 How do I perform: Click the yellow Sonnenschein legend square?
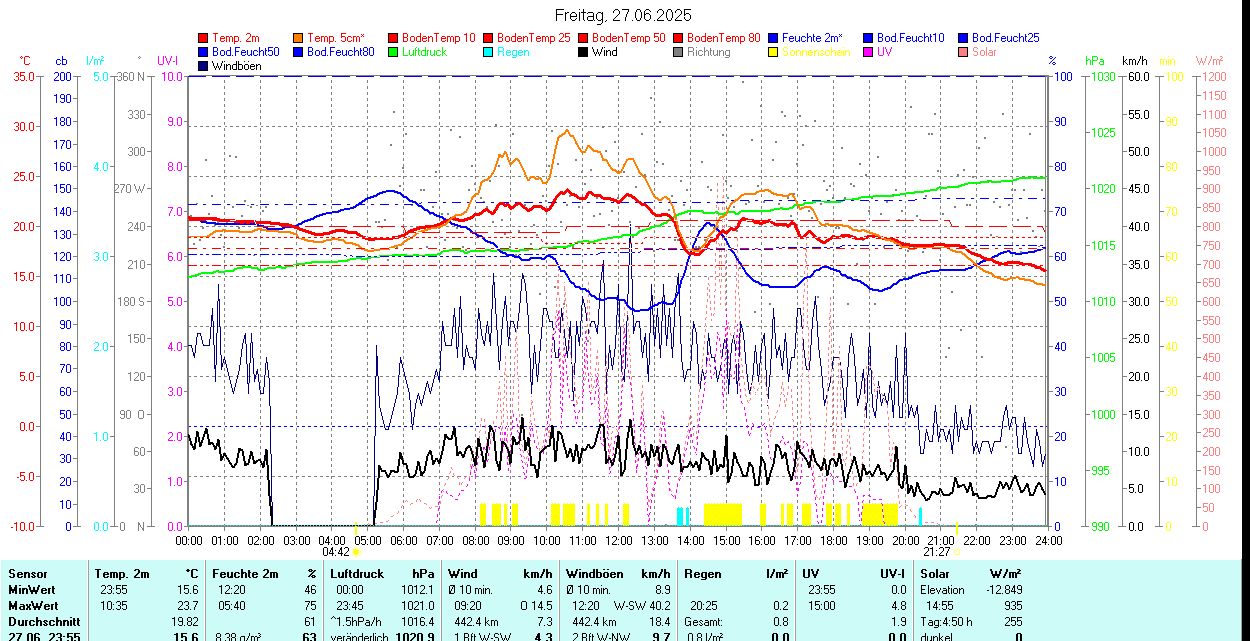(x=774, y=52)
